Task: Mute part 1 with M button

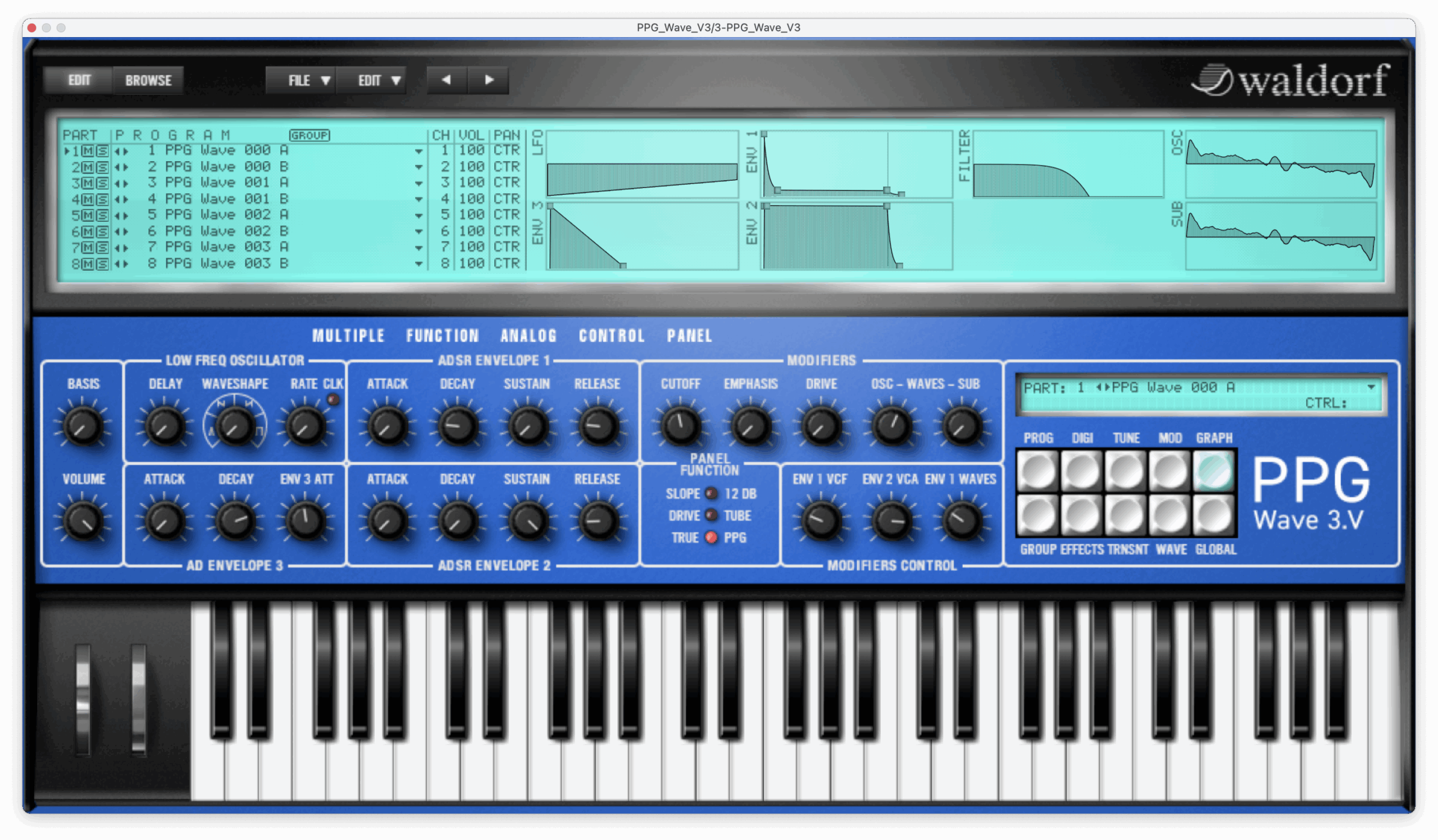Action: pos(88,151)
